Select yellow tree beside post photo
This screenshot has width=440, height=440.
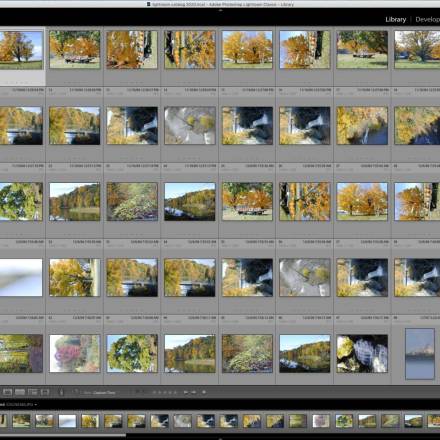(x=75, y=277)
